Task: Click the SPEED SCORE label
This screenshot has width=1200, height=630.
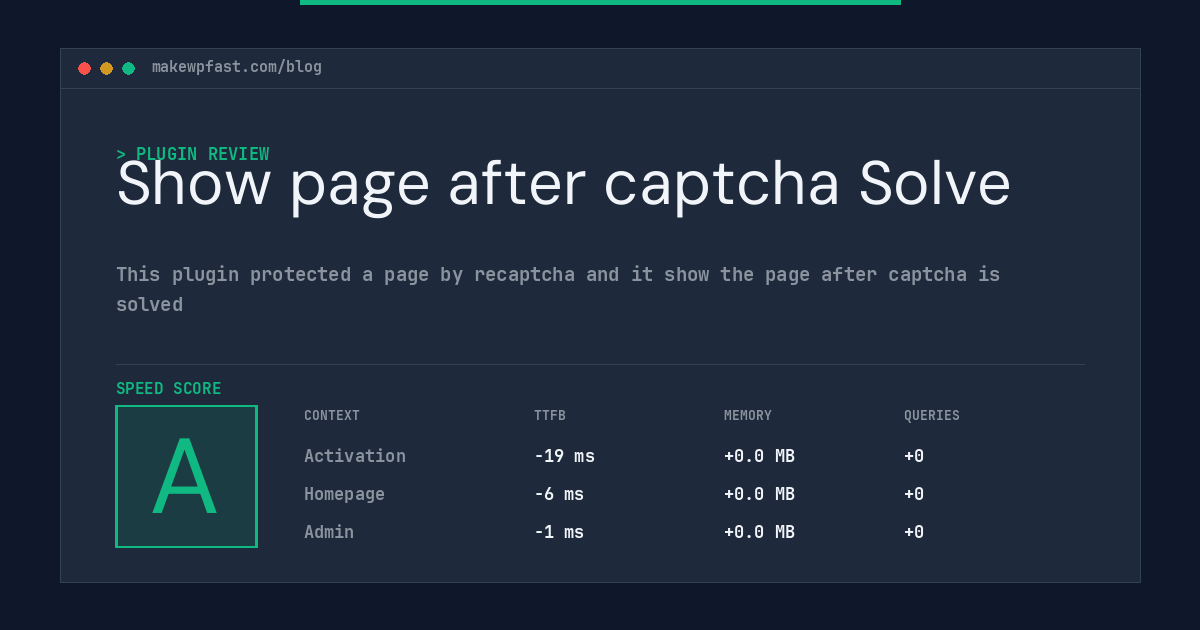Action: point(169,389)
